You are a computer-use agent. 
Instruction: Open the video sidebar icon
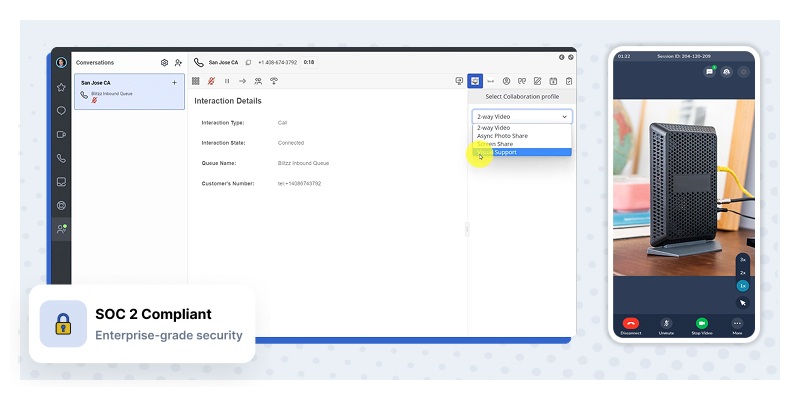coord(61,135)
